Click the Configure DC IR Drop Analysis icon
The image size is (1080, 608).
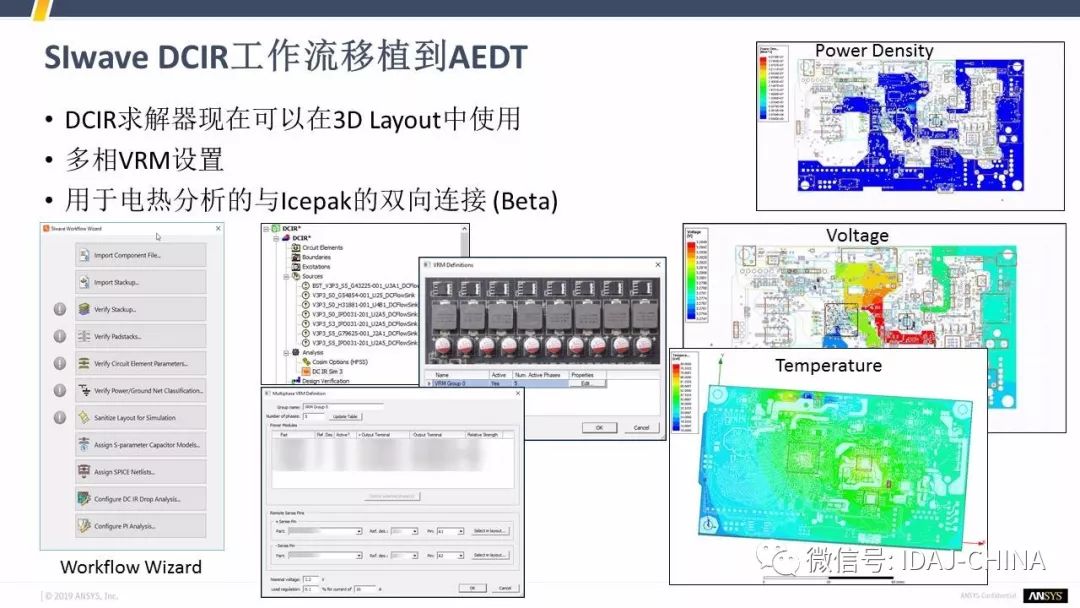click(x=84, y=499)
